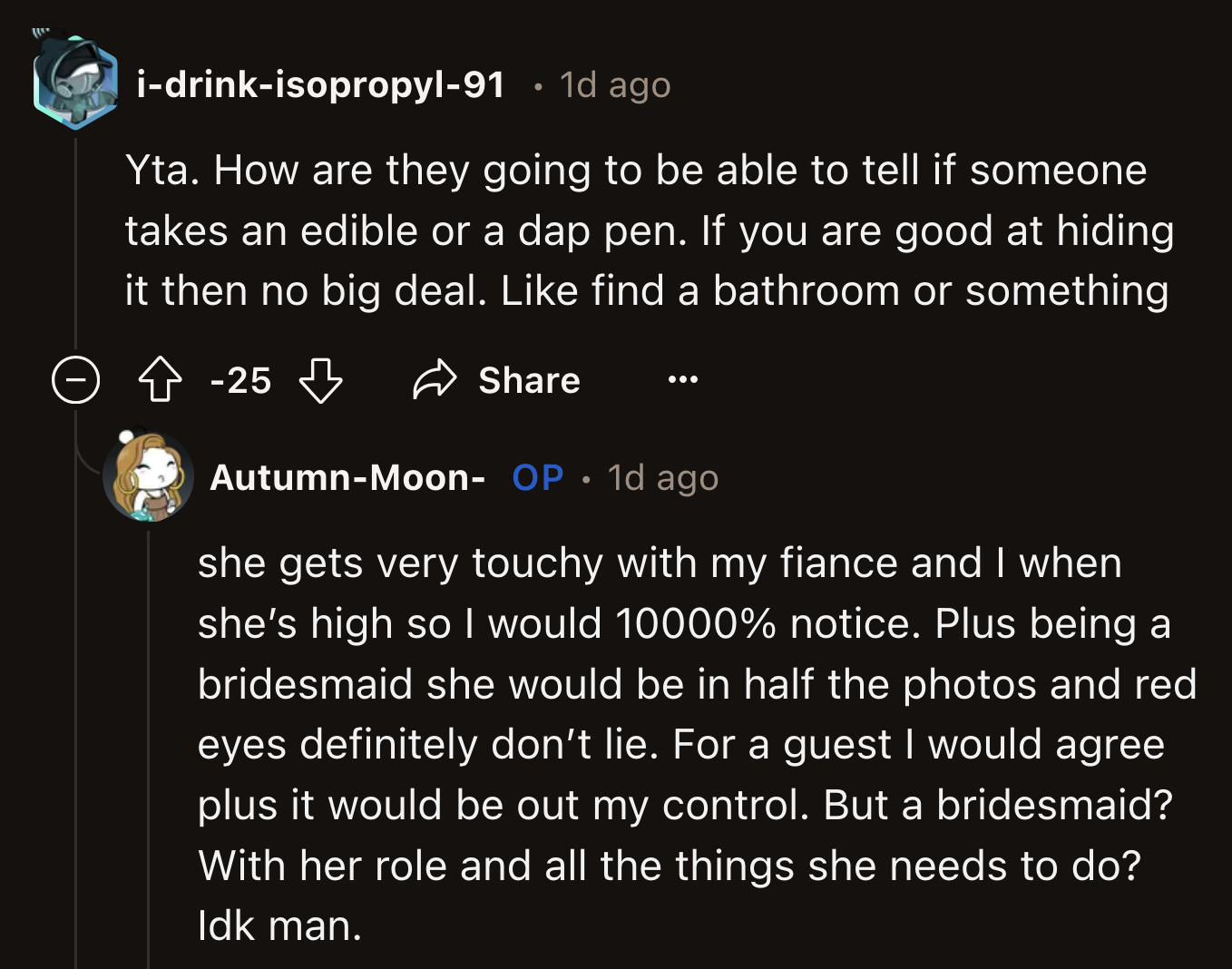Click the upvote arrow beside the -25 score

pyautogui.click(x=161, y=380)
